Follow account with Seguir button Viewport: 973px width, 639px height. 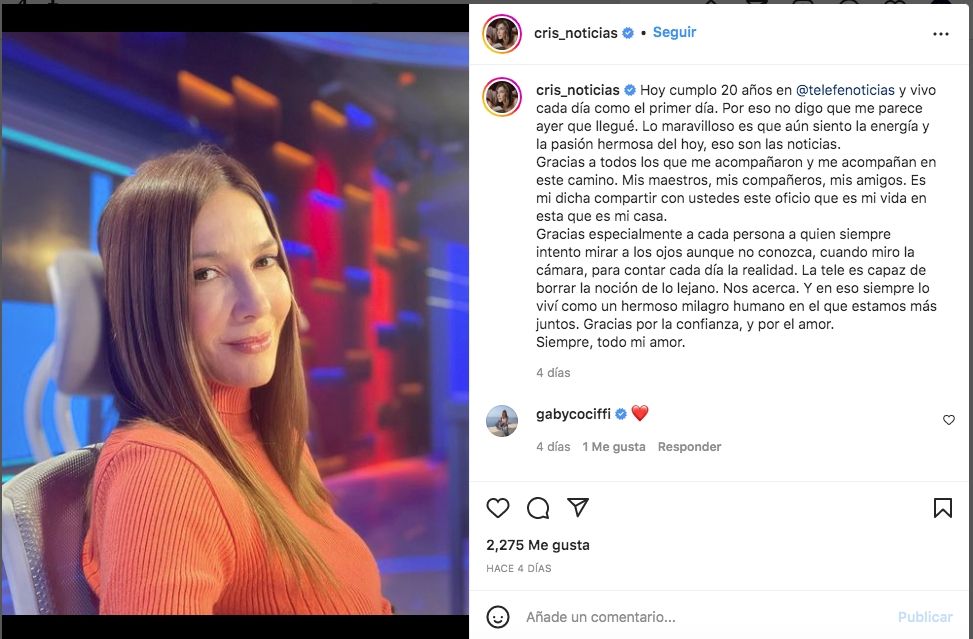(x=674, y=32)
